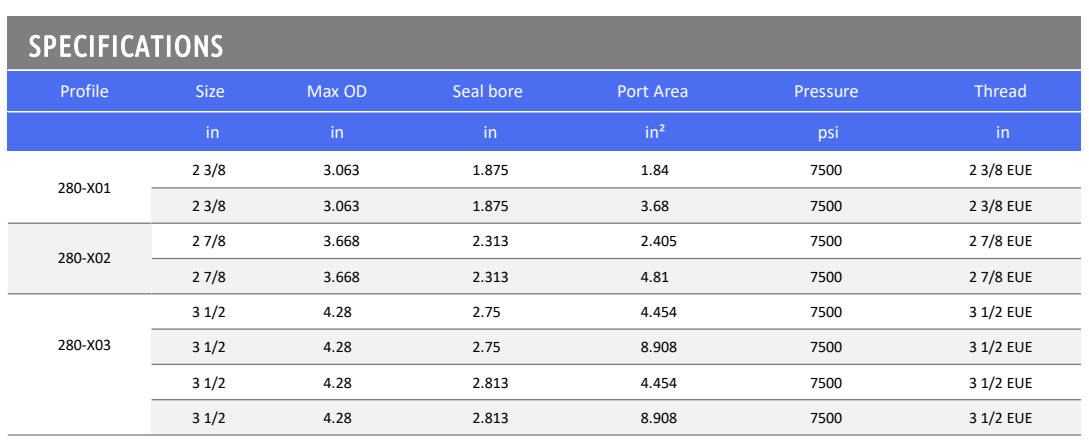Click the SPECIFICATIONS title header

[x=126, y=46]
